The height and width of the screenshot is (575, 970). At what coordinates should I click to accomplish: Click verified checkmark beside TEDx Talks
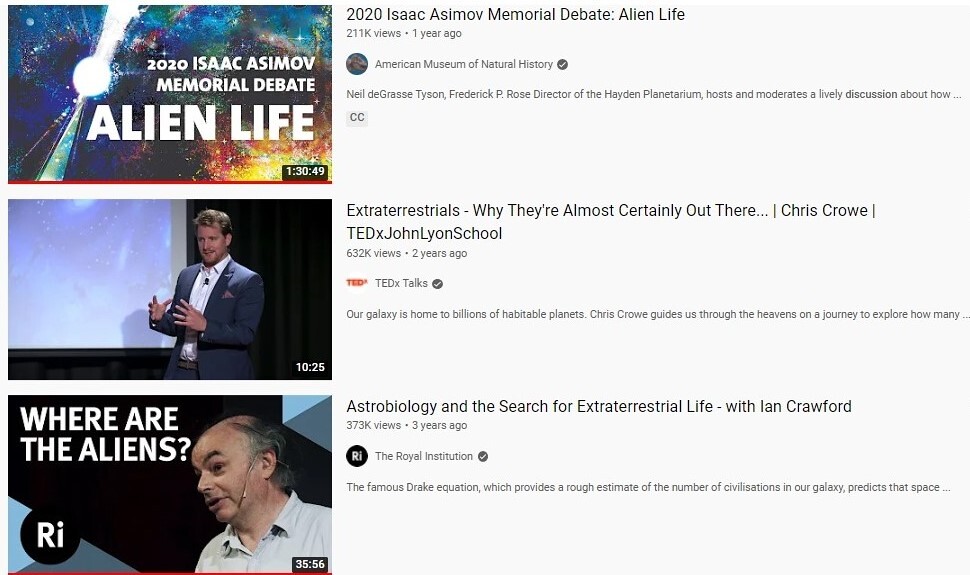click(x=437, y=283)
